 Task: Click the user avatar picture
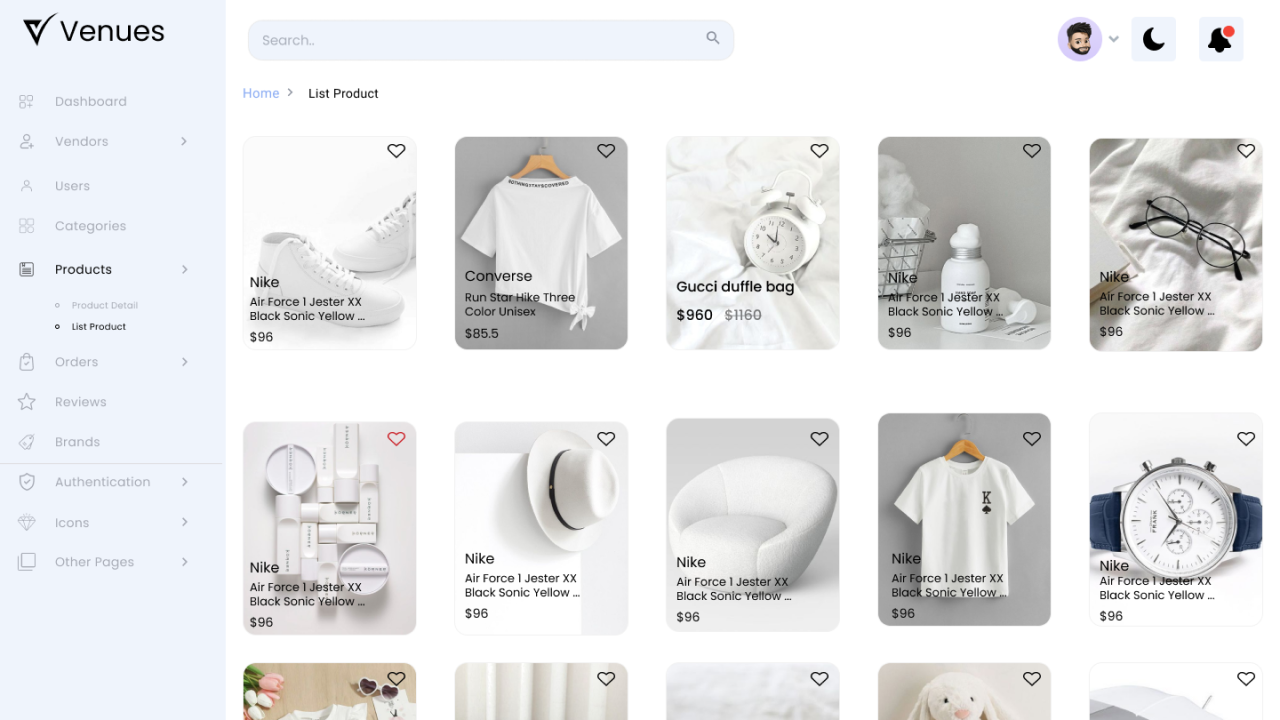tap(1080, 39)
